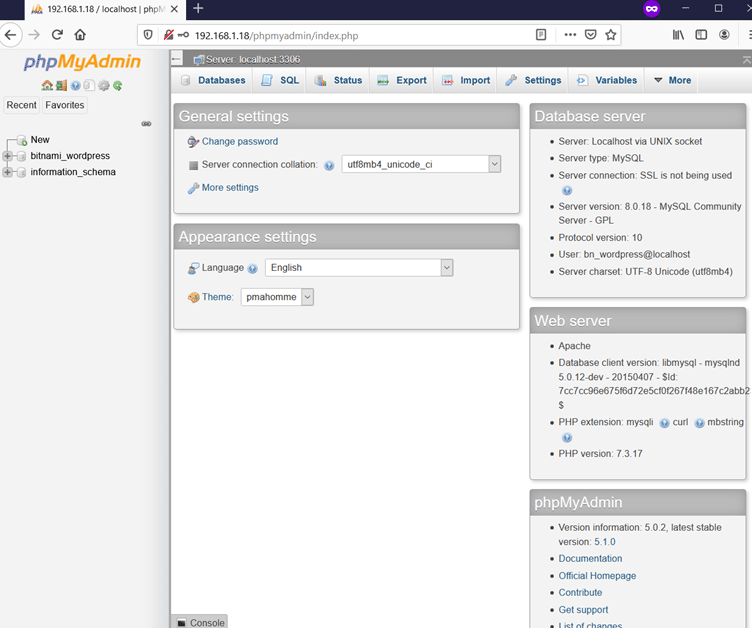Click the Change password link

coord(240,142)
